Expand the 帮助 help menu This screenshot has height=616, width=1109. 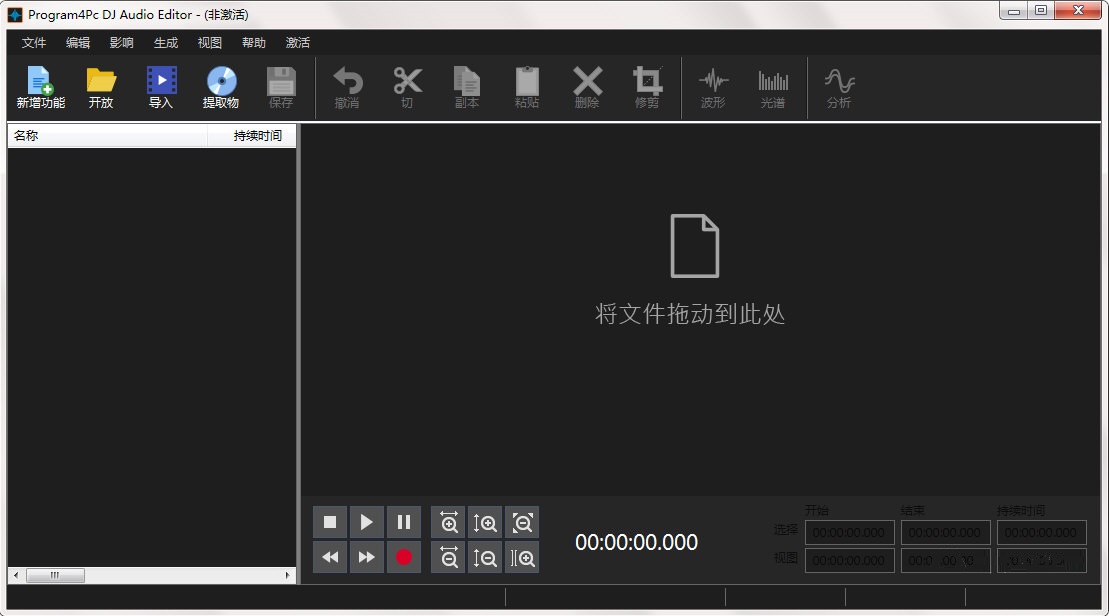(252, 42)
